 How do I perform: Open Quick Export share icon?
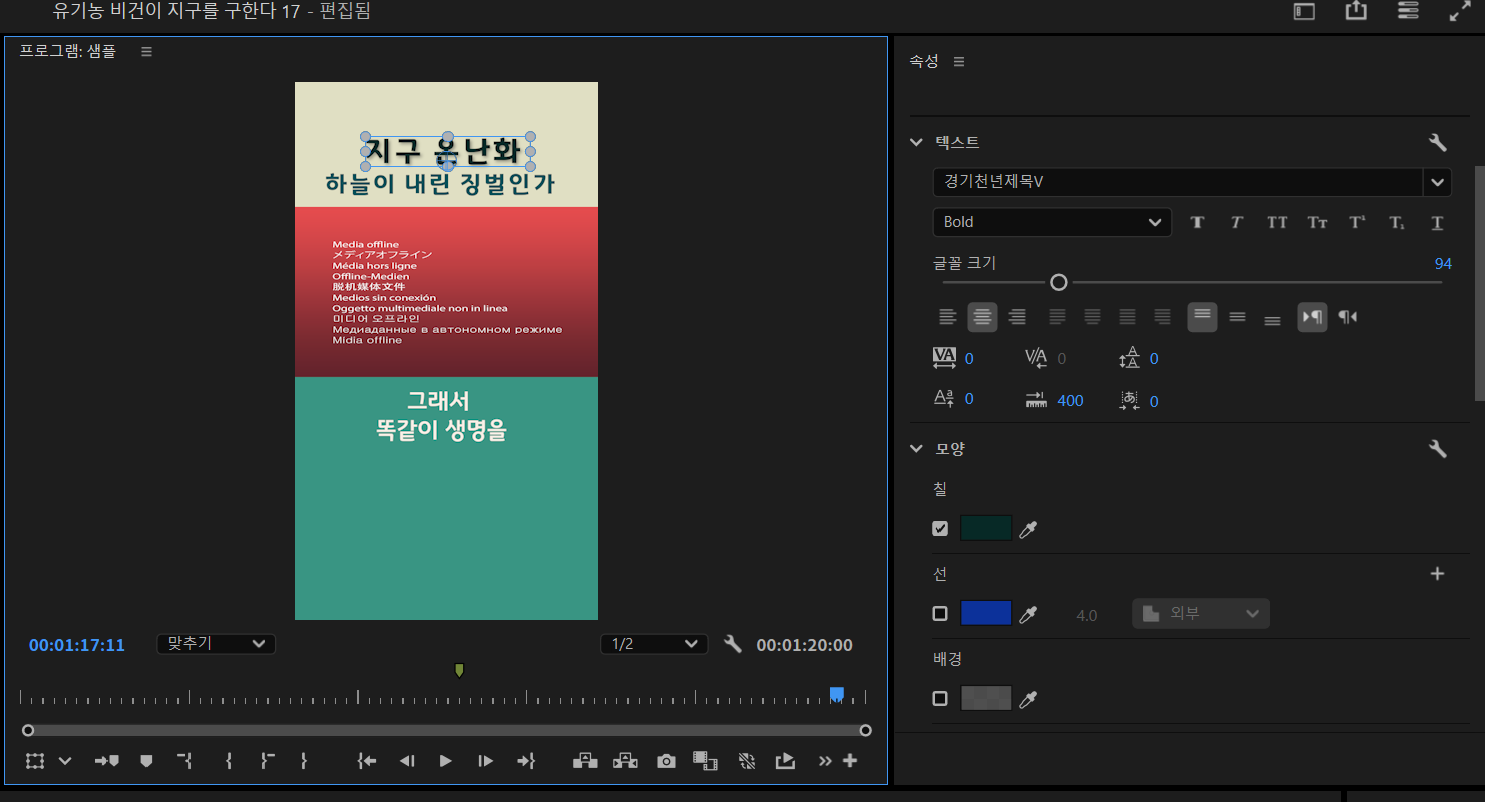[1356, 11]
